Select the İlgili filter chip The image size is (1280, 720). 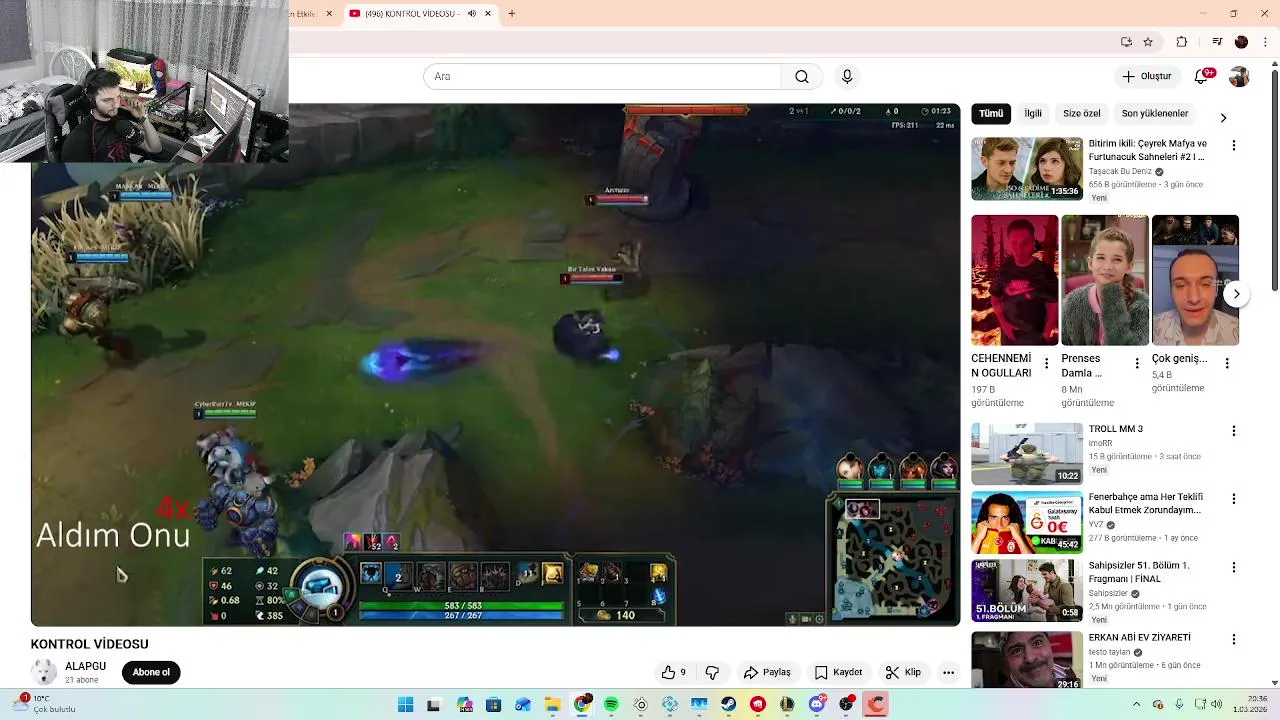[x=1033, y=114]
